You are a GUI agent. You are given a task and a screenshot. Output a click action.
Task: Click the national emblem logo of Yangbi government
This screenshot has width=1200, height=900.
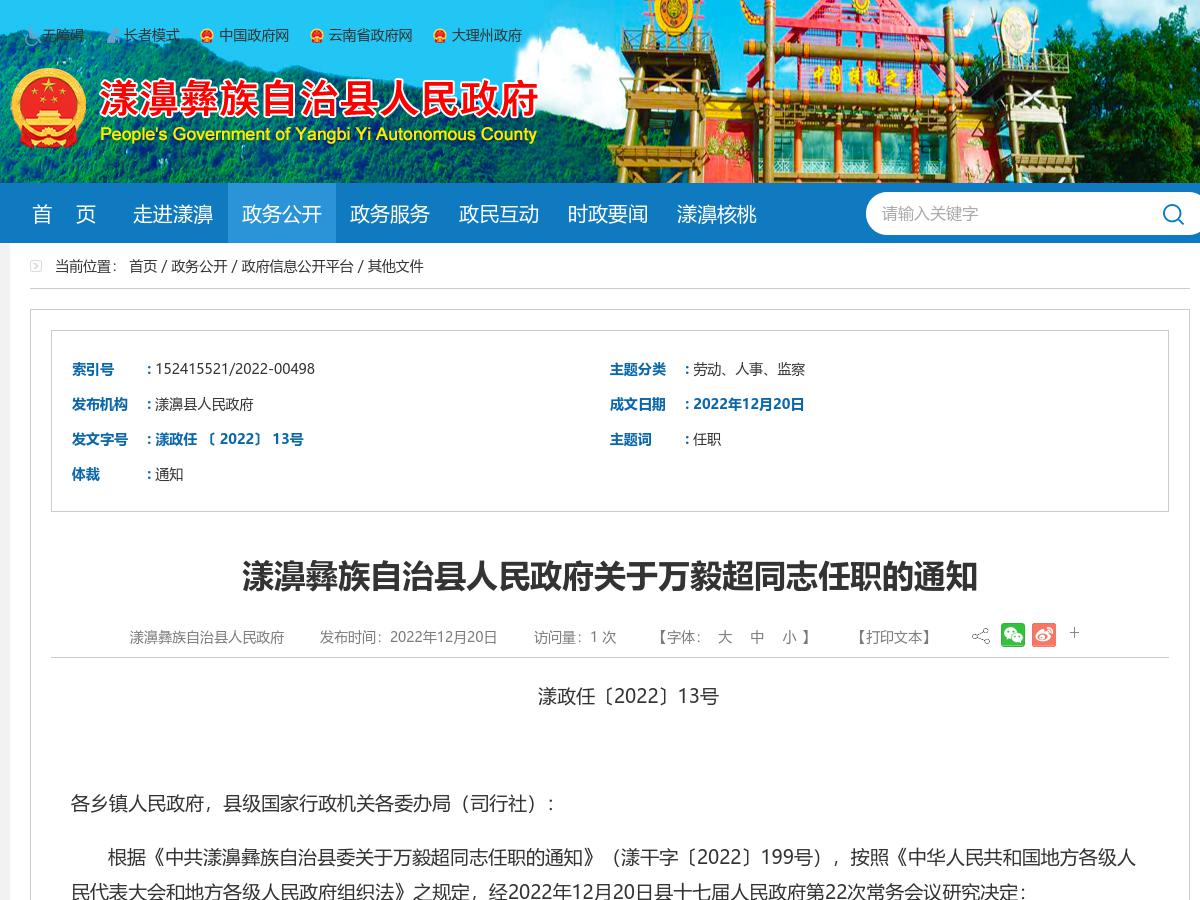coord(48,105)
